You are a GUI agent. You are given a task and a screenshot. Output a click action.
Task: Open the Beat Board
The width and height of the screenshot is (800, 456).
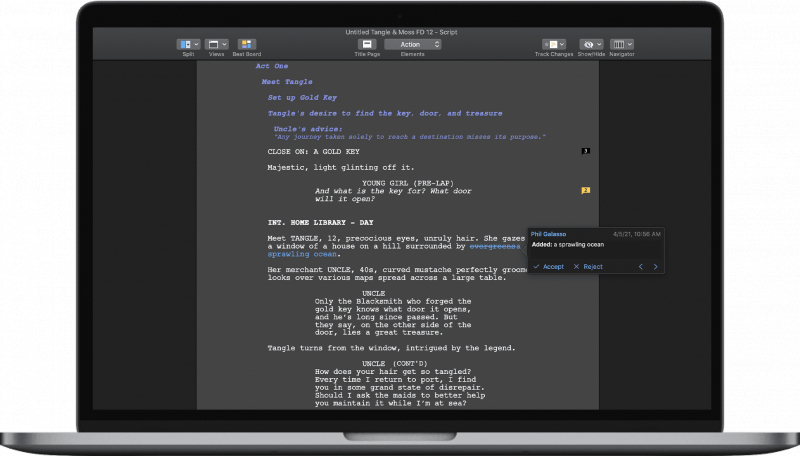(246, 45)
